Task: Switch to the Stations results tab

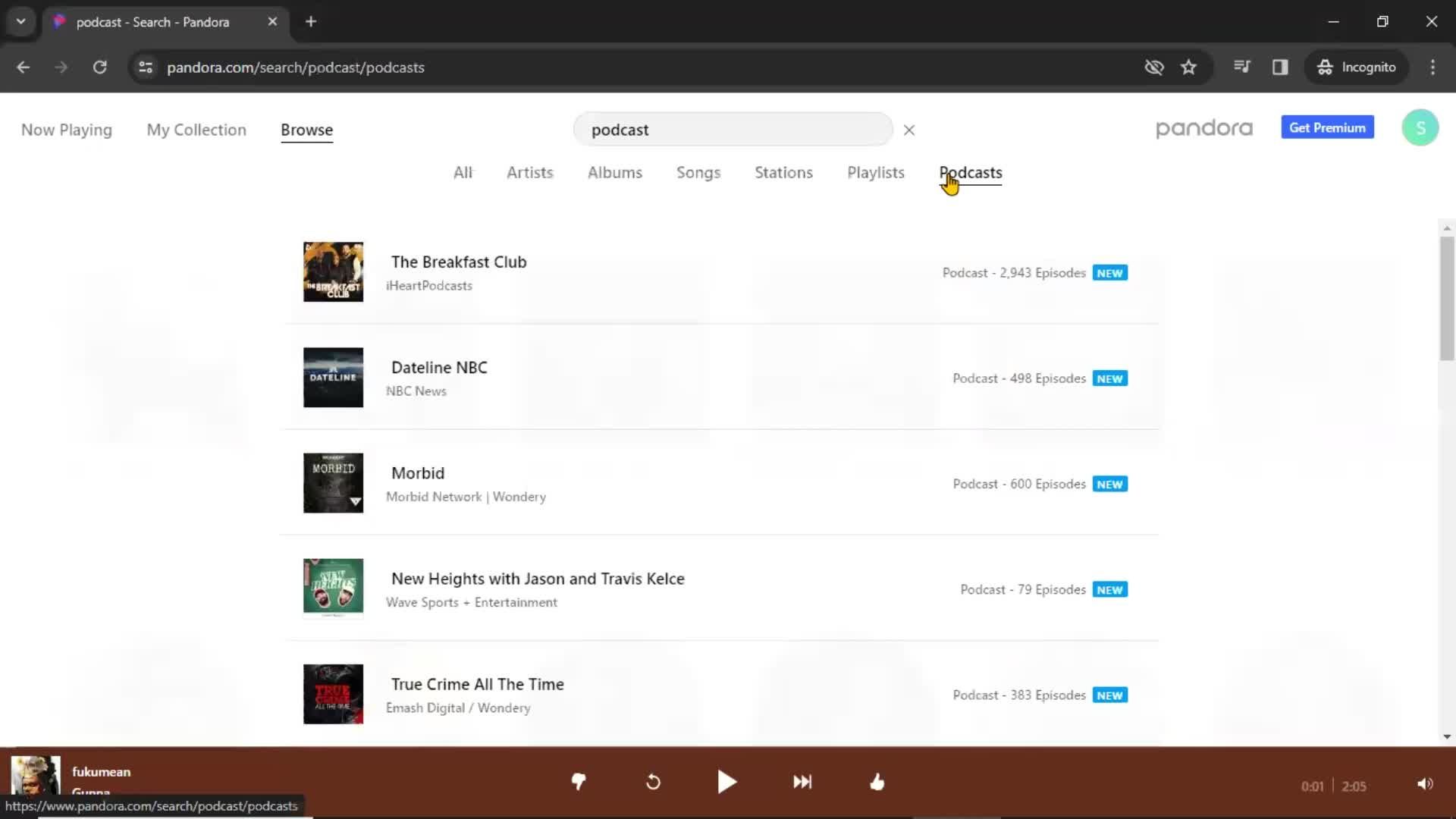Action: click(783, 173)
